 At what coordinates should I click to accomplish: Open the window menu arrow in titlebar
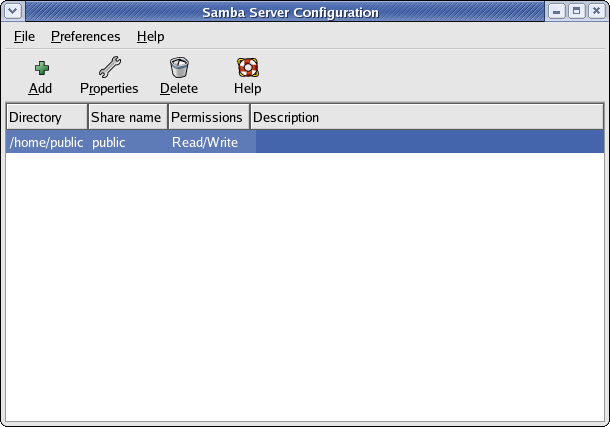click(13, 11)
